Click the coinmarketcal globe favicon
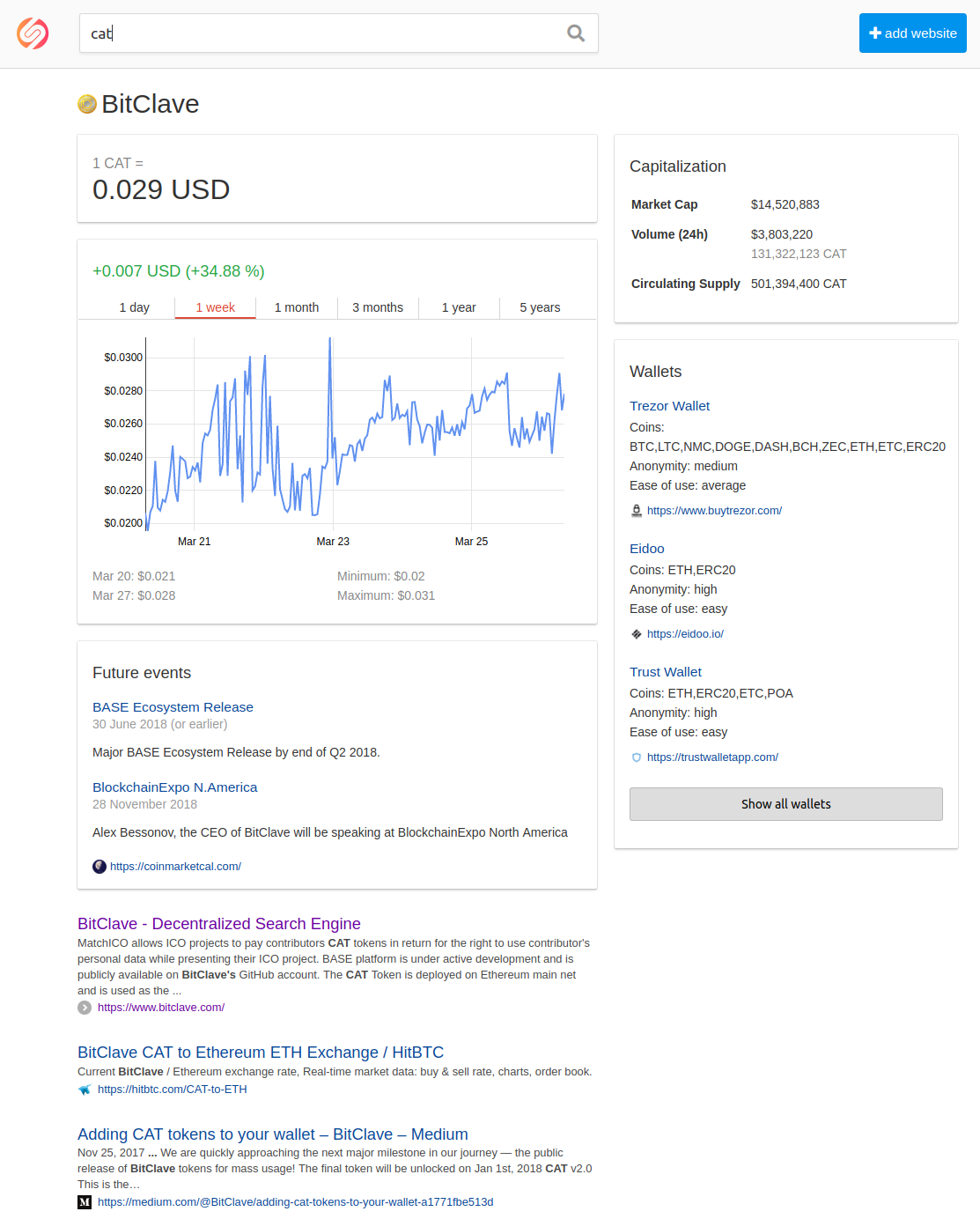 click(99, 867)
